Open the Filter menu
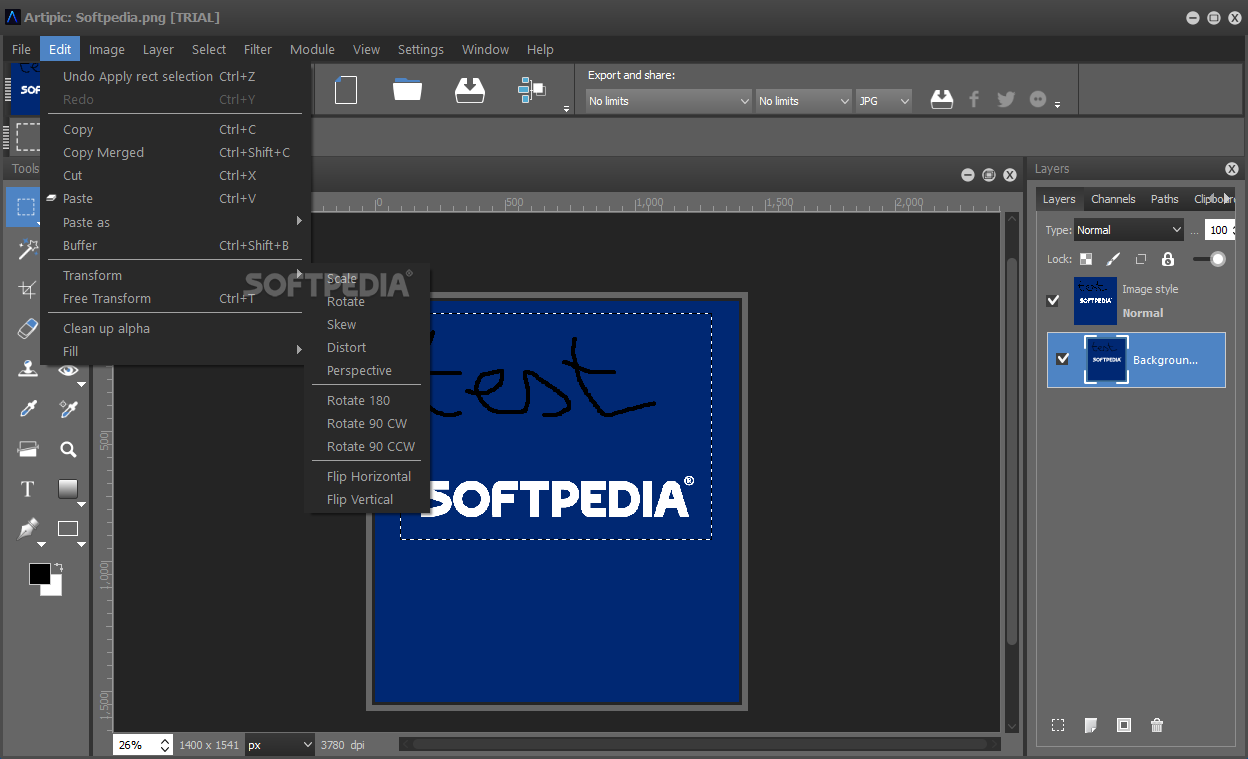Image resolution: width=1248 pixels, height=759 pixels. (x=258, y=49)
